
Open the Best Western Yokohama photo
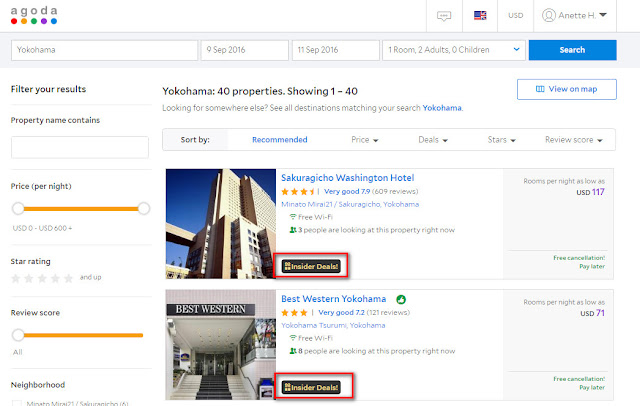[221, 344]
